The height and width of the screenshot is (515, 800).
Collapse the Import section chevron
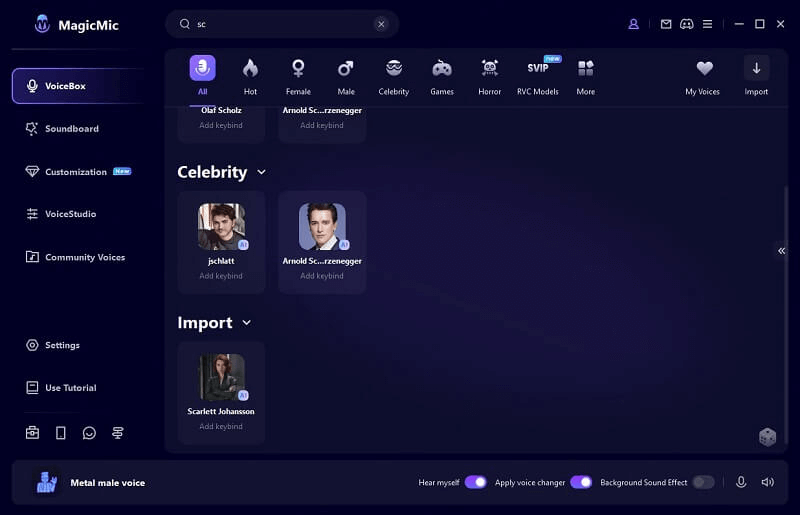247,323
